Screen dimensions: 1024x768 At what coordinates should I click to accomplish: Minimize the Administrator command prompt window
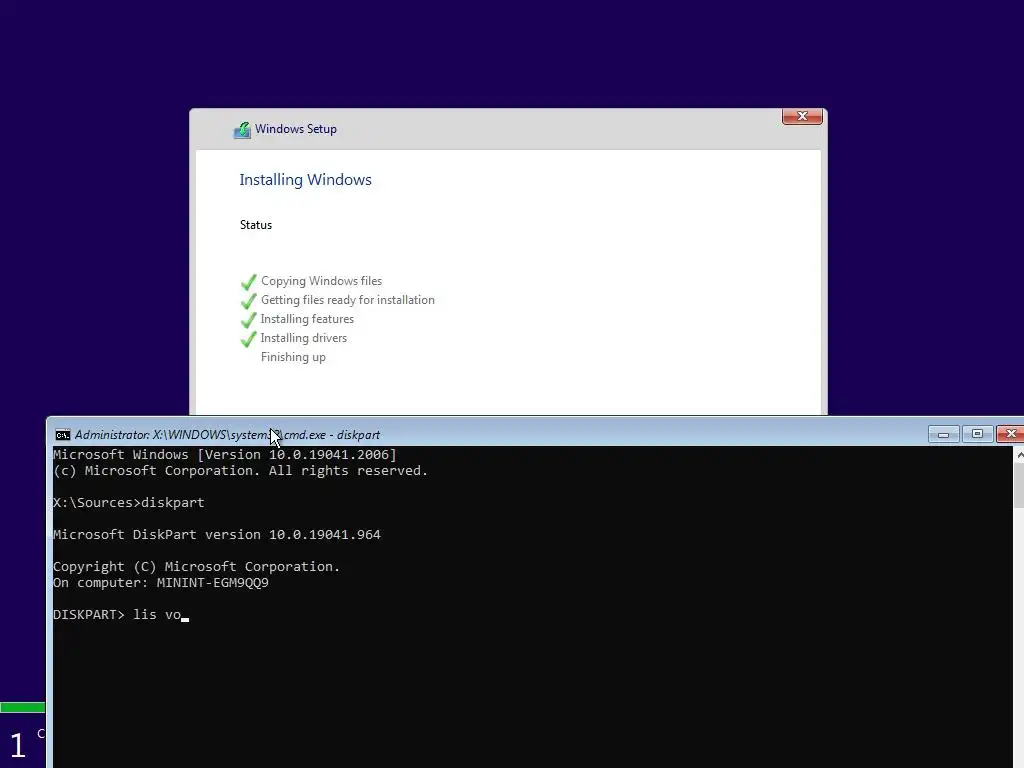(943, 434)
